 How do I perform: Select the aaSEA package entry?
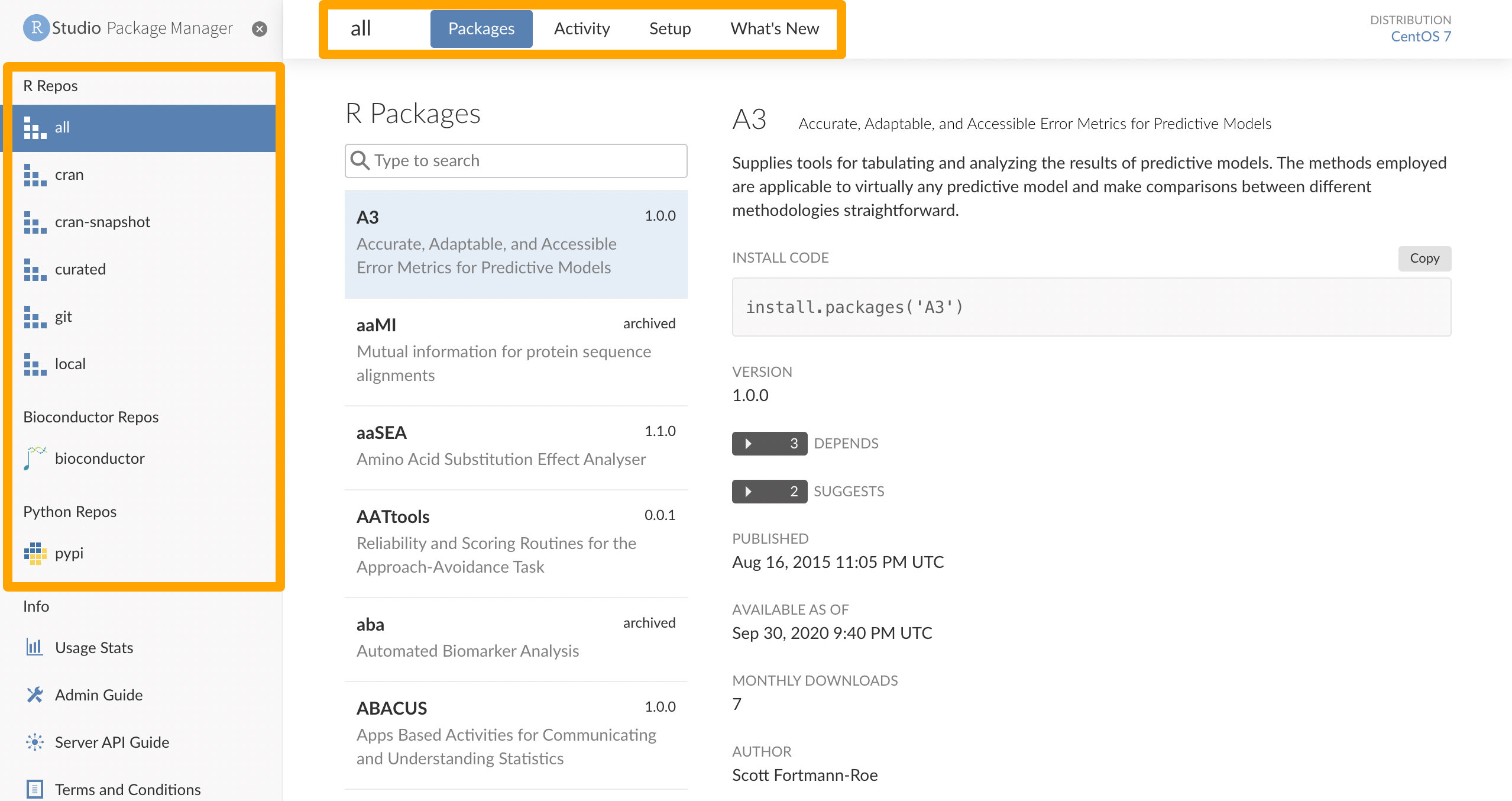tap(516, 447)
